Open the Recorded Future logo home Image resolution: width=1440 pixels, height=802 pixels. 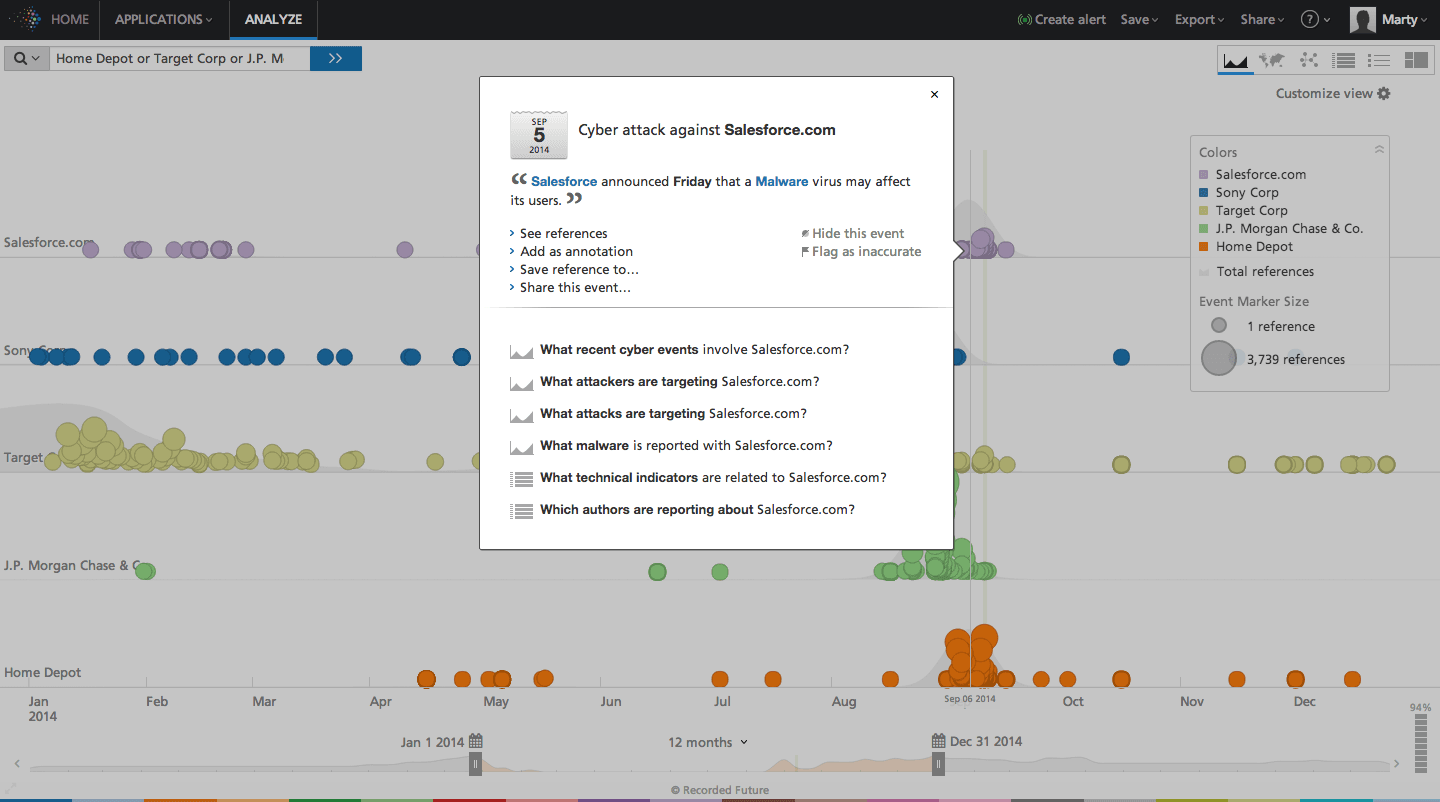[x=25, y=19]
